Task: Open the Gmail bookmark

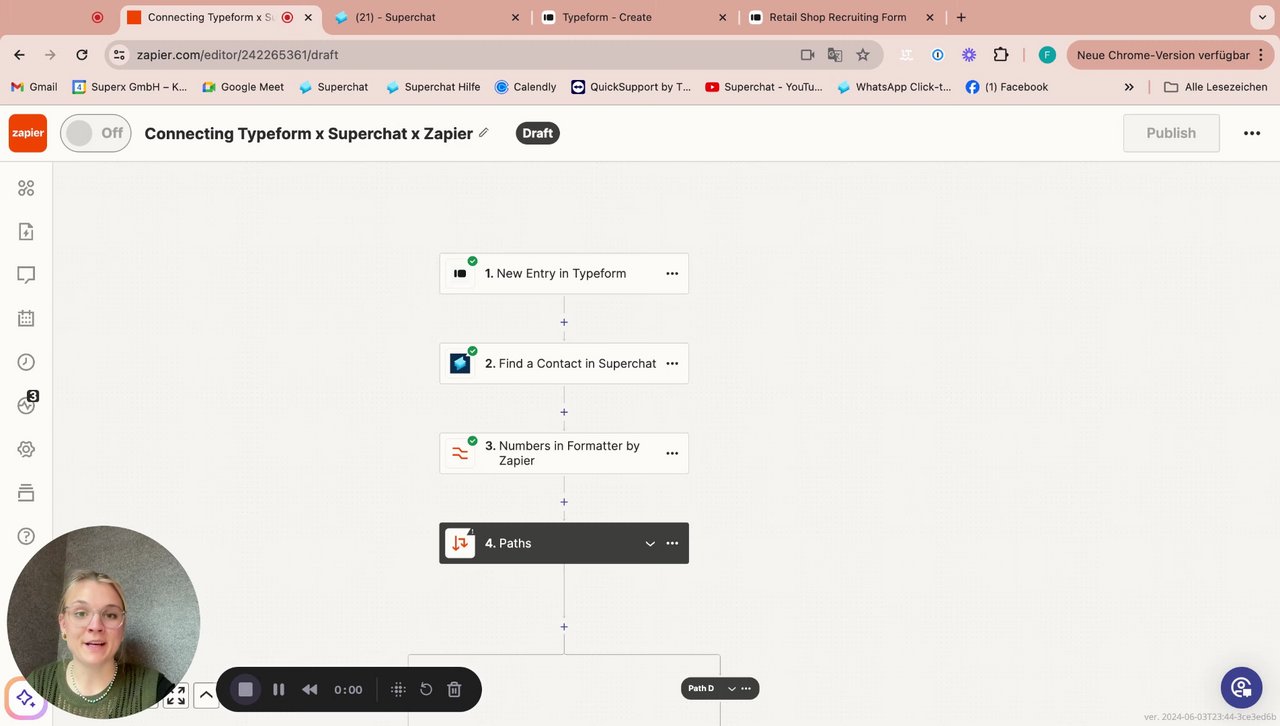Action: 34,87
